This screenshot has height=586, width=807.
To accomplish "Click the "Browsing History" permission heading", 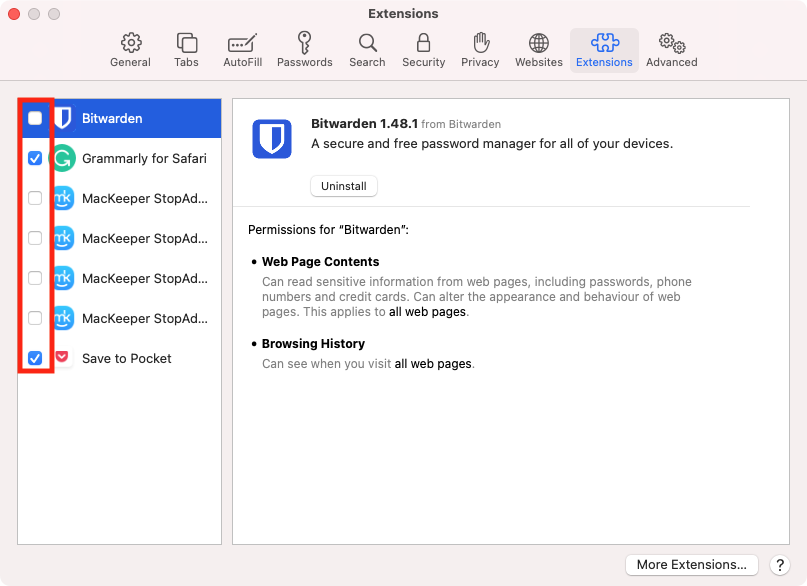I will (313, 343).
